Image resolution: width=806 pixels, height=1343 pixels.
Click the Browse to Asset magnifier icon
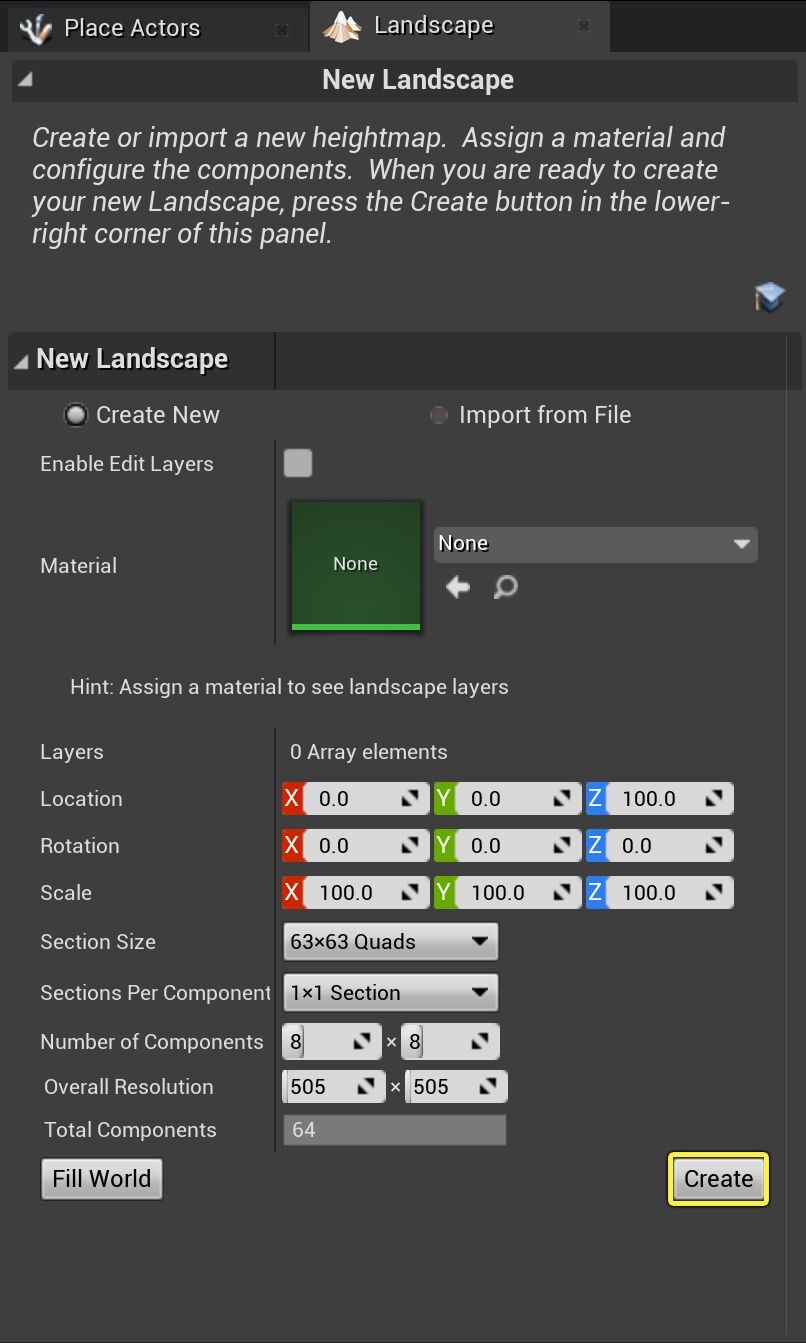click(506, 587)
